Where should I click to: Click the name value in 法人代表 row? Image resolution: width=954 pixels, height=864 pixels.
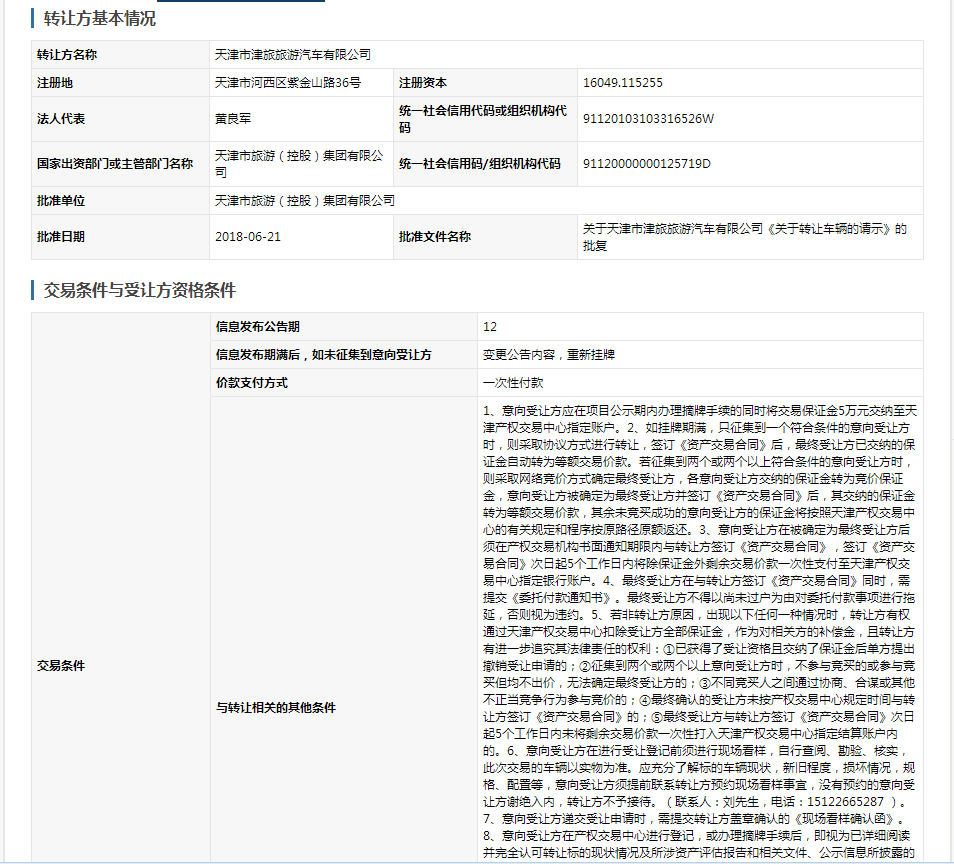[233, 119]
